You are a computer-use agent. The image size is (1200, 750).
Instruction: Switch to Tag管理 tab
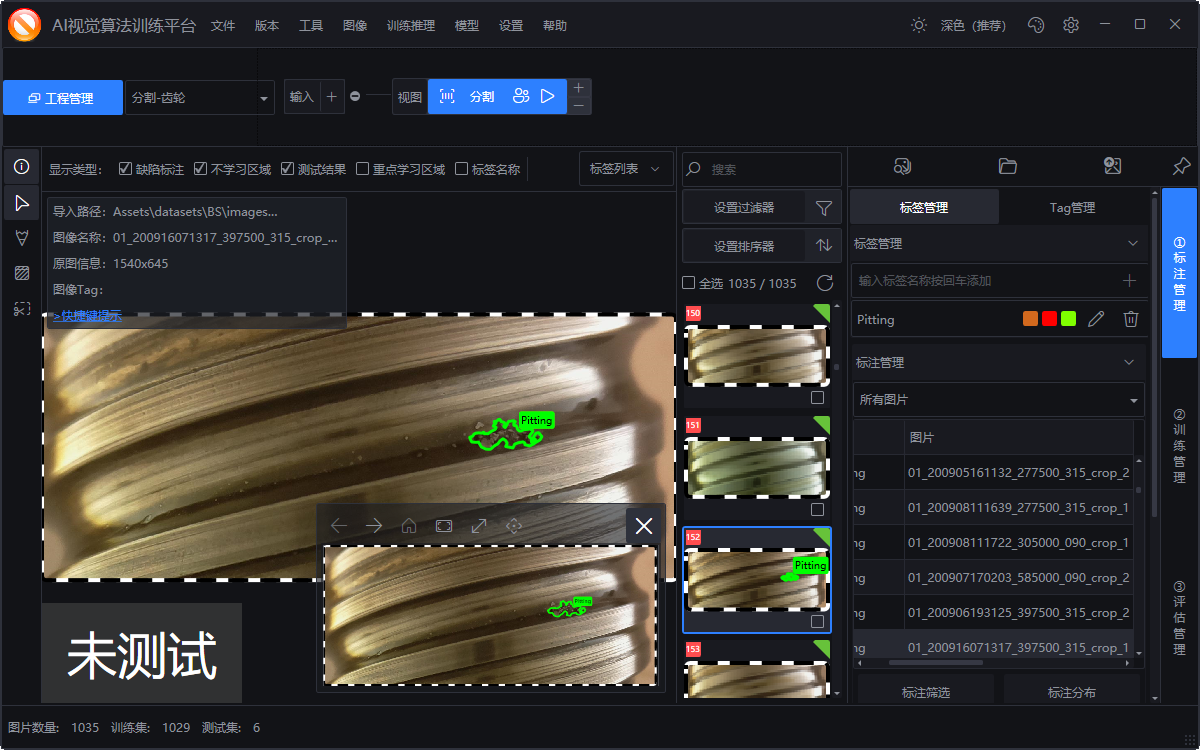pyautogui.click(x=1072, y=207)
